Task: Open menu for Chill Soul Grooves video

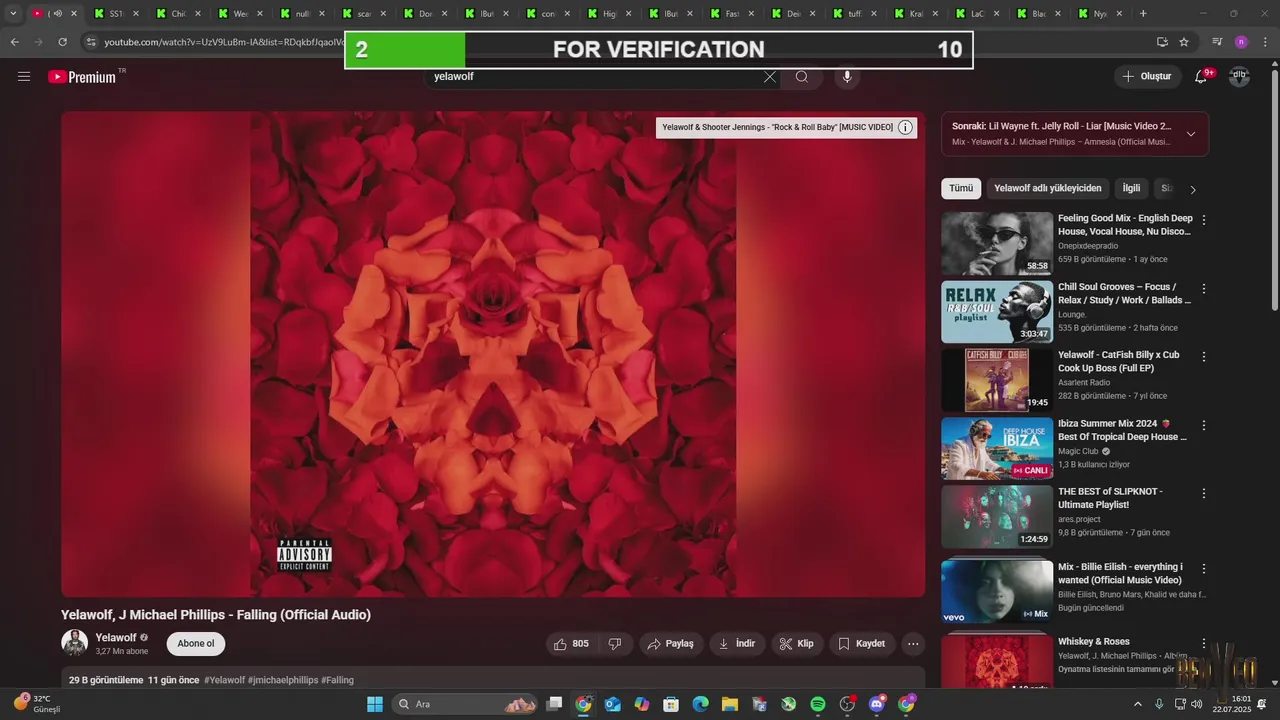Action: click(1203, 288)
